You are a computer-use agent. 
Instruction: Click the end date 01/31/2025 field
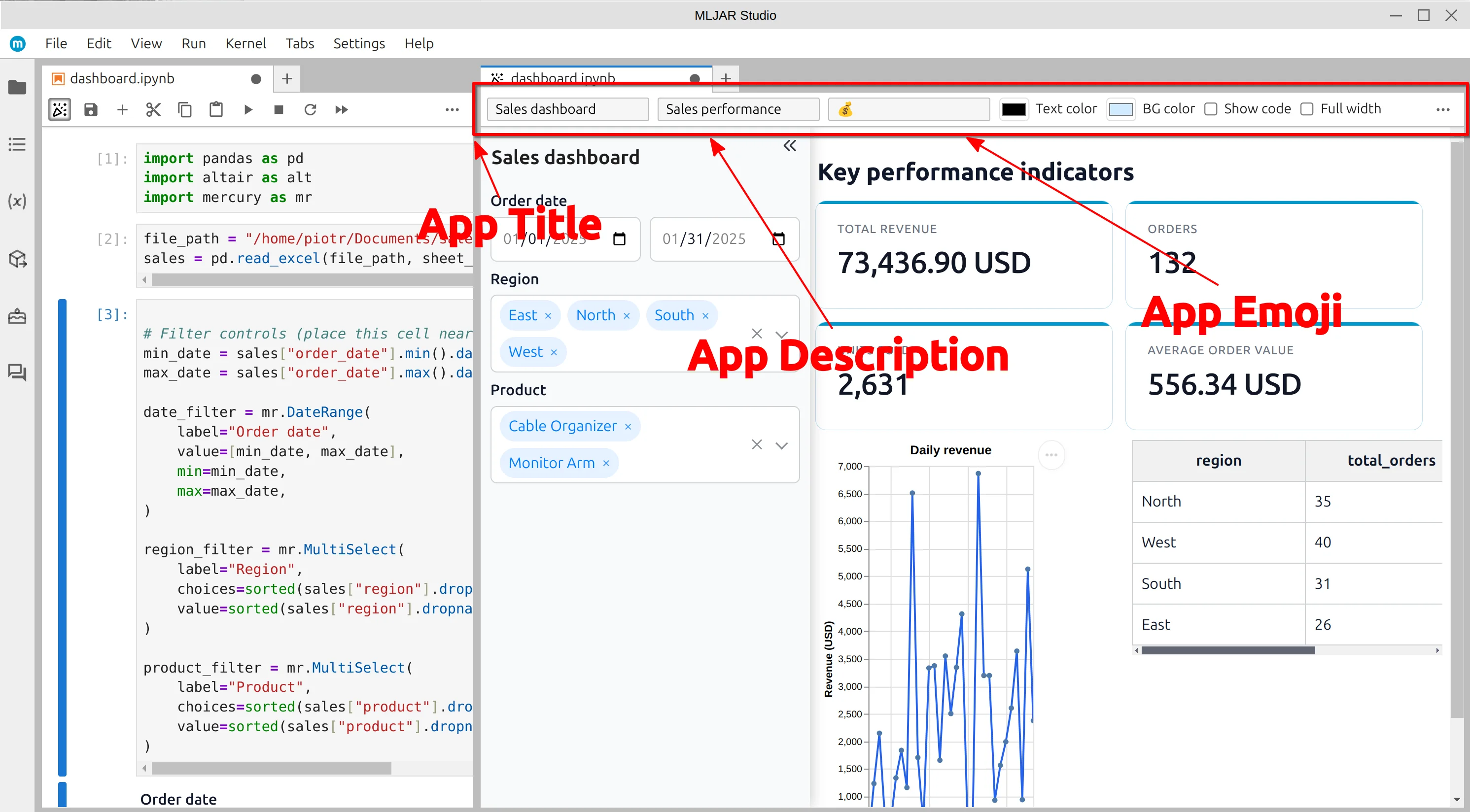724,239
